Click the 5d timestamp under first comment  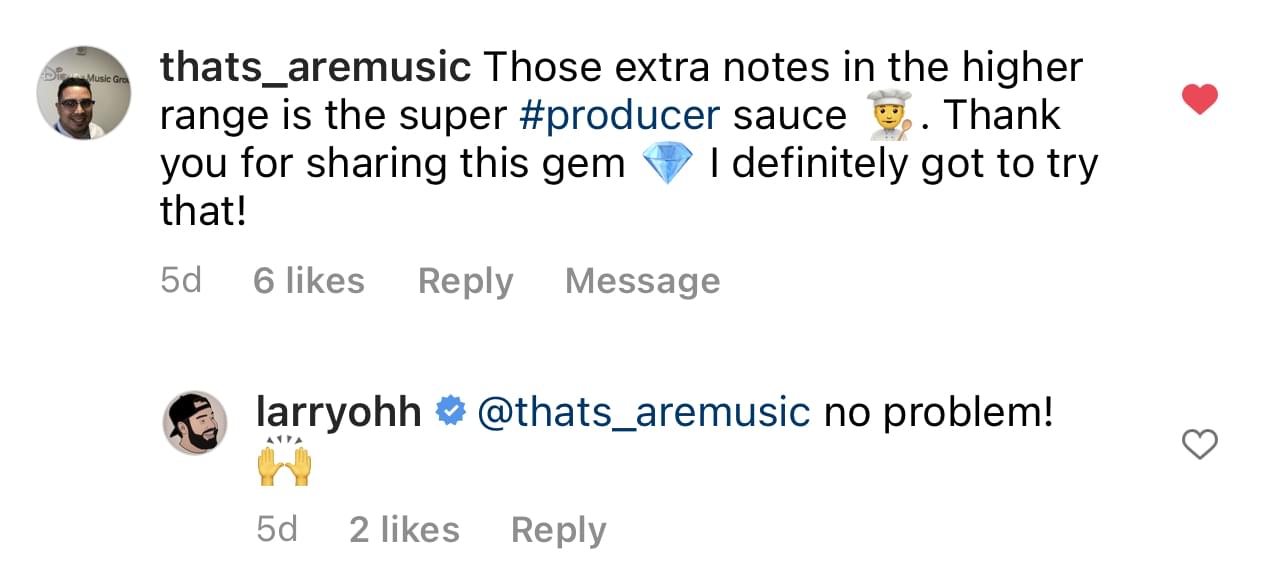click(181, 281)
